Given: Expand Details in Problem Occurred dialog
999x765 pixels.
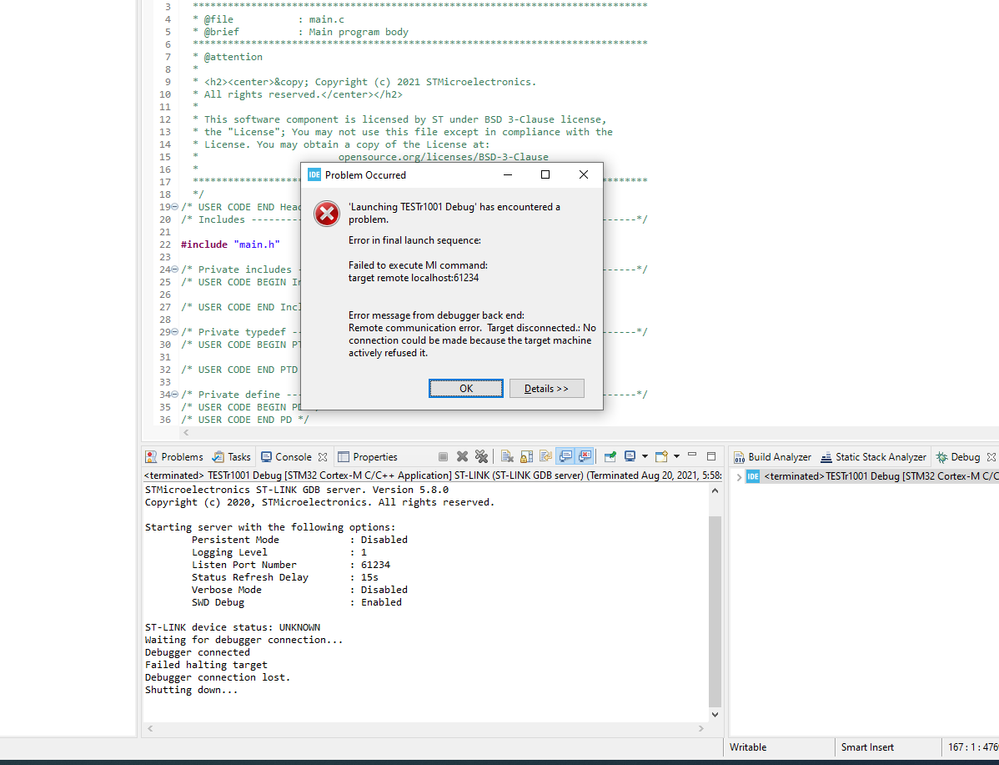Looking at the screenshot, I should pyautogui.click(x=546, y=389).
